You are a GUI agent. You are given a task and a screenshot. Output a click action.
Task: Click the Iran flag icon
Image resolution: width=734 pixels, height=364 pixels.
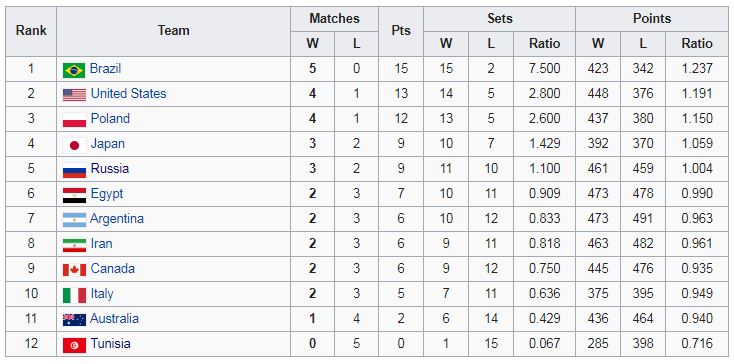click(74, 245)
